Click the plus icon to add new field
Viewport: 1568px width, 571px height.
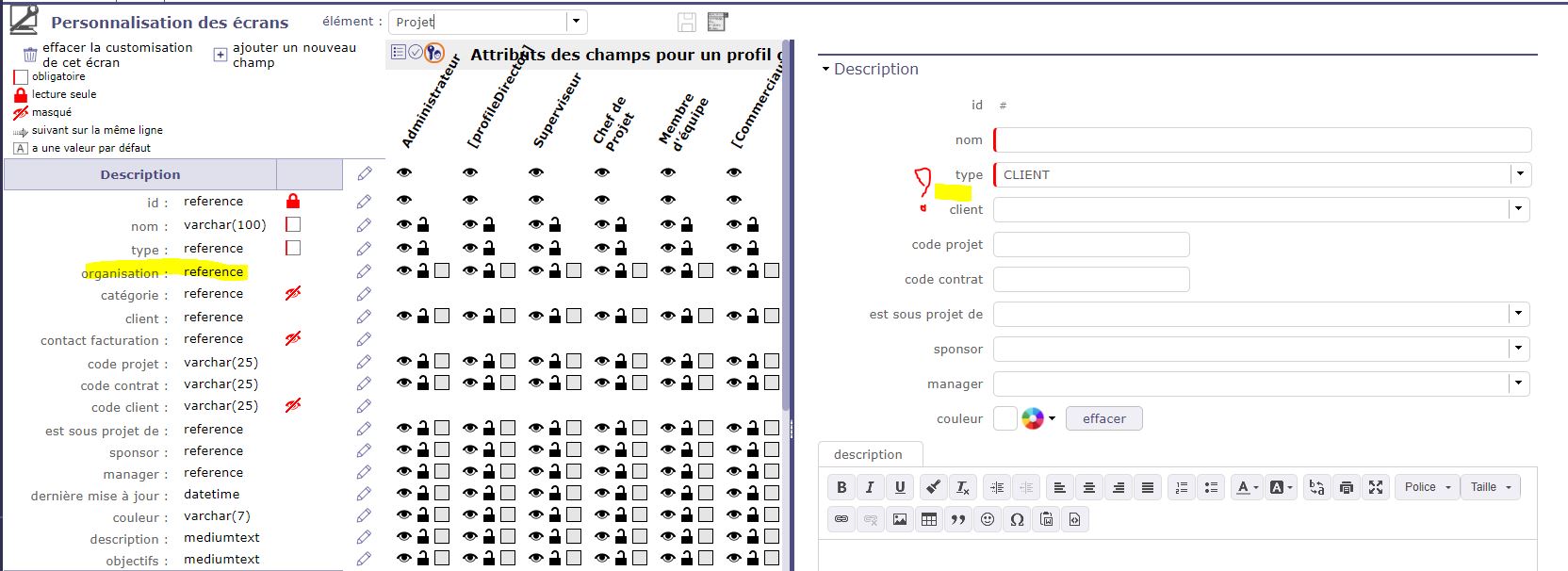tap(220, 55)
